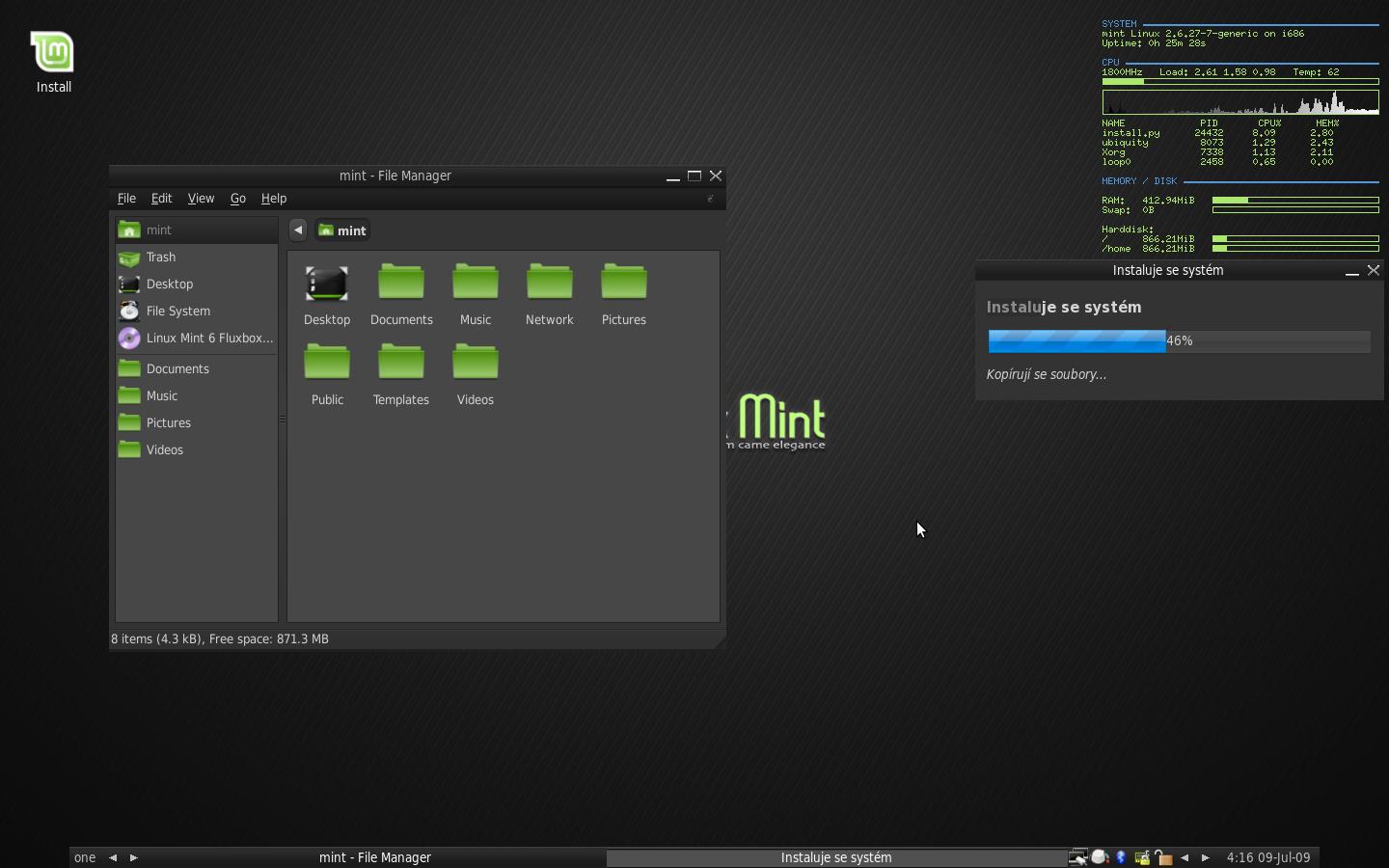
Task: Select the Linux Mint 6 Fluxbox disc
Action: [197, 338]
